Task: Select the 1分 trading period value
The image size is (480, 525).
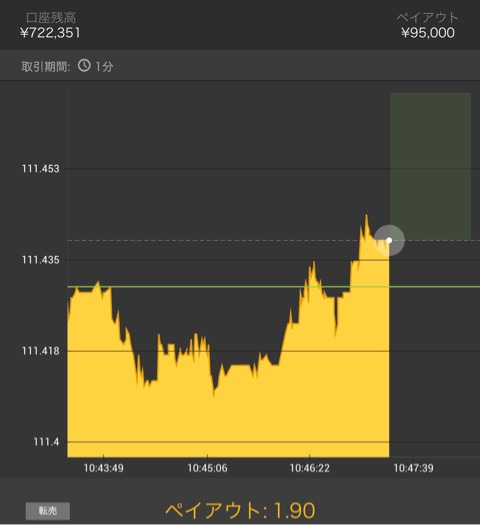Action: 104,66
